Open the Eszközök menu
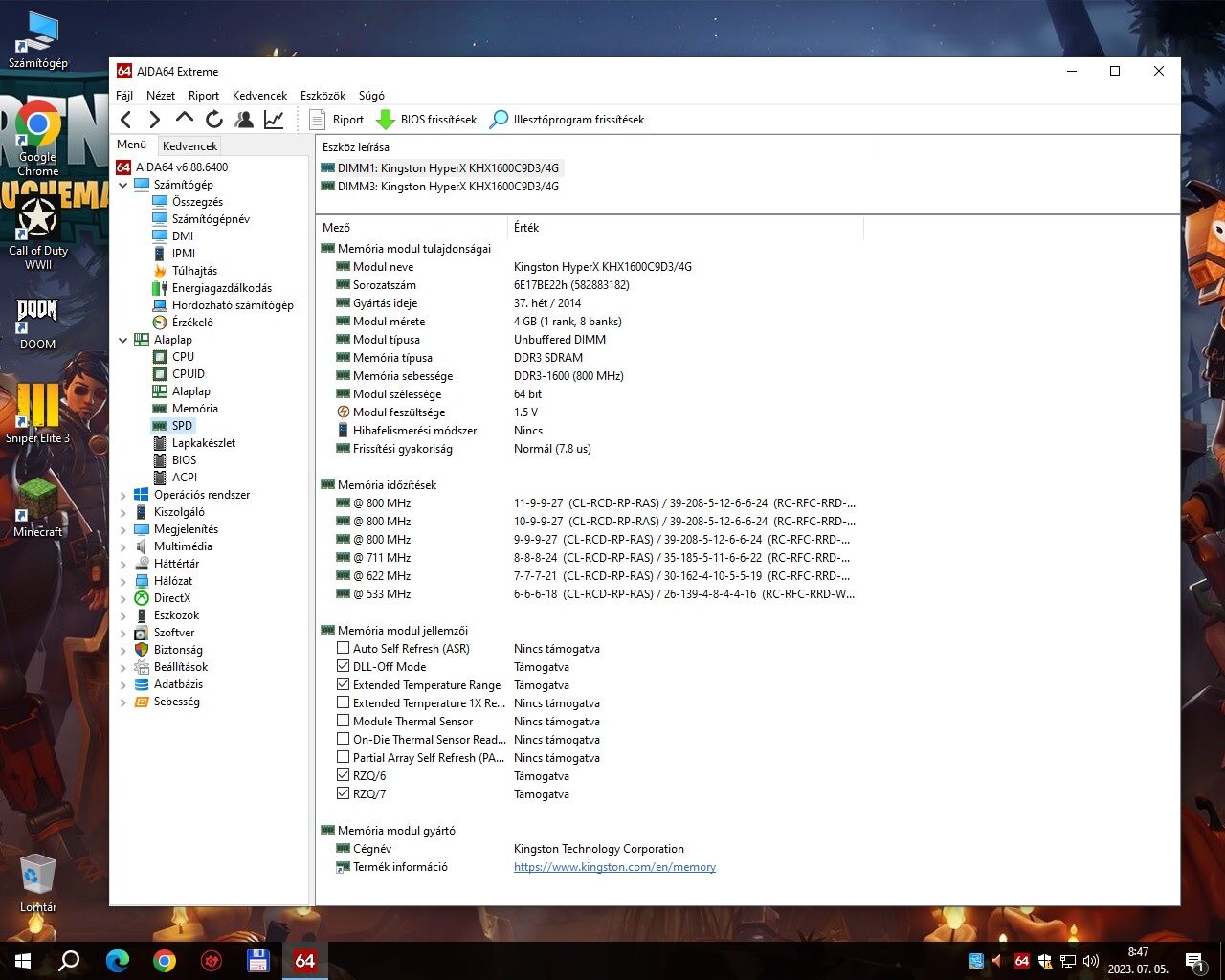The image size is (1225, 980). point(323,96)
